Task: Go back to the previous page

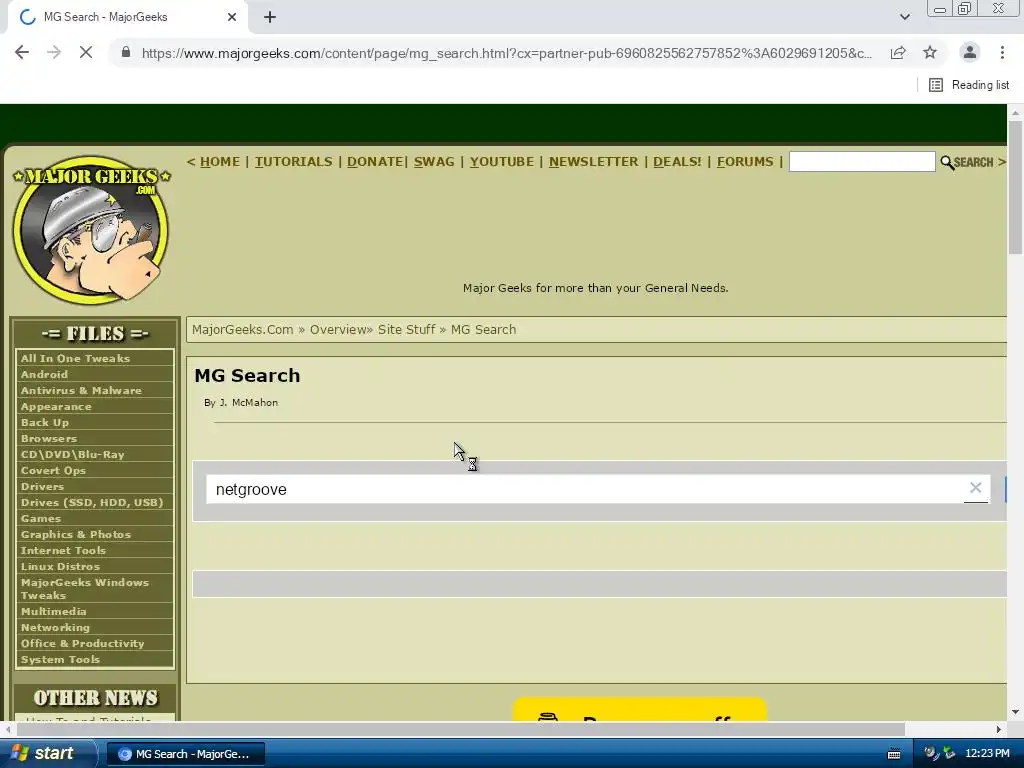Action: pos(22,53)
